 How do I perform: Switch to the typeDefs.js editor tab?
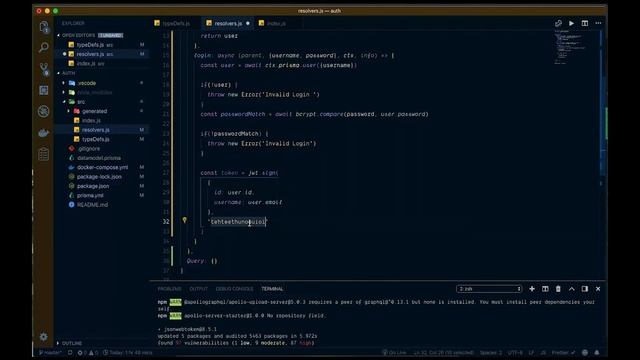(x=176, y=23)
